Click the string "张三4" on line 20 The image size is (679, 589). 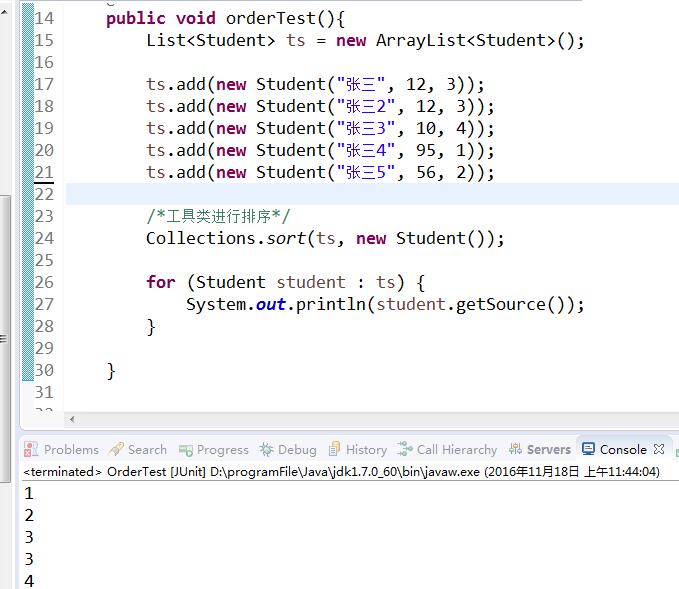(x=366, y=151)
